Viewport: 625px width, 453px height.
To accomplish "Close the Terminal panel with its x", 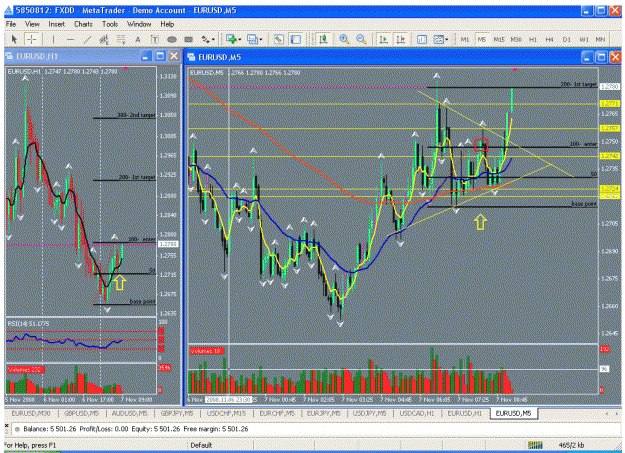I will (x=6, y=426).
